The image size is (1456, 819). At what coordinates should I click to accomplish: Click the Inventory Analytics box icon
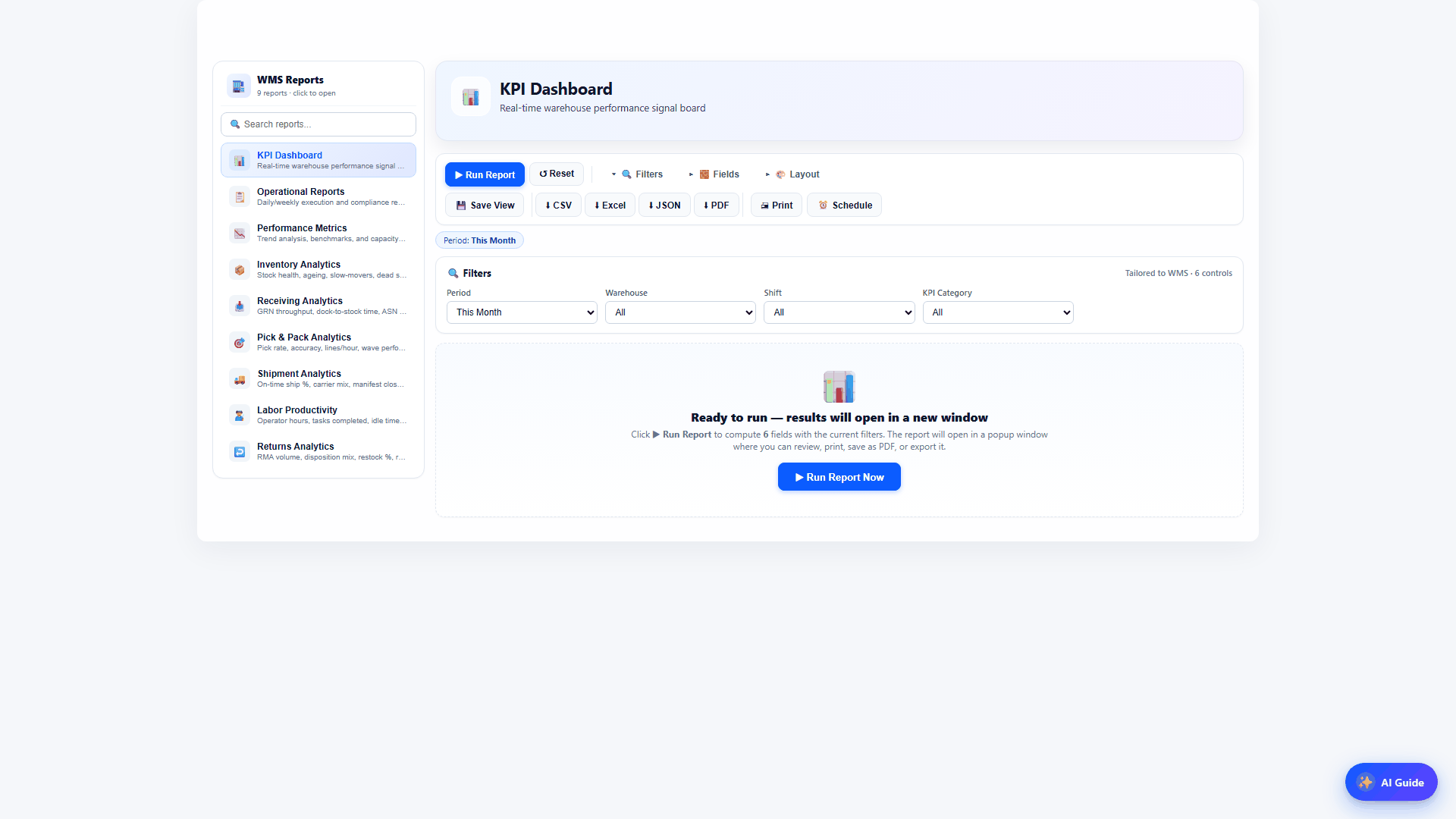[x=240, y=269]
